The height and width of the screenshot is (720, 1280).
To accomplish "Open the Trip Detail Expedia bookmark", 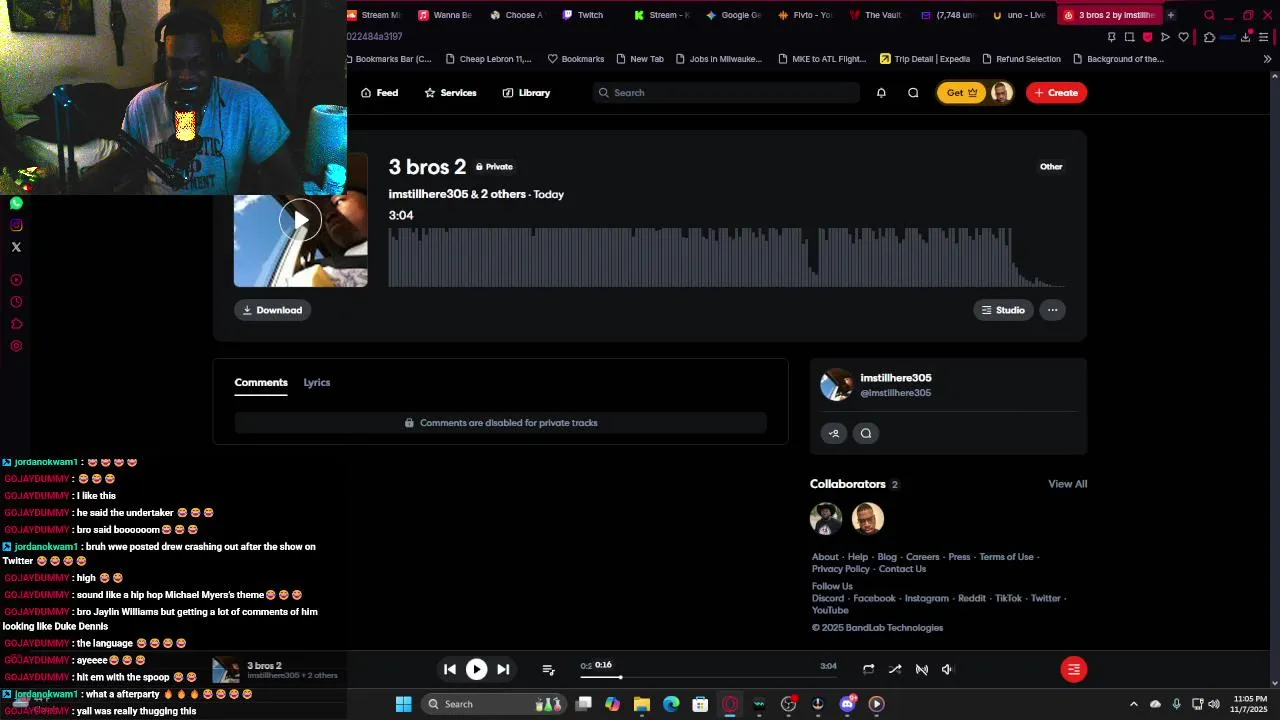I will [x=925, y=59].
